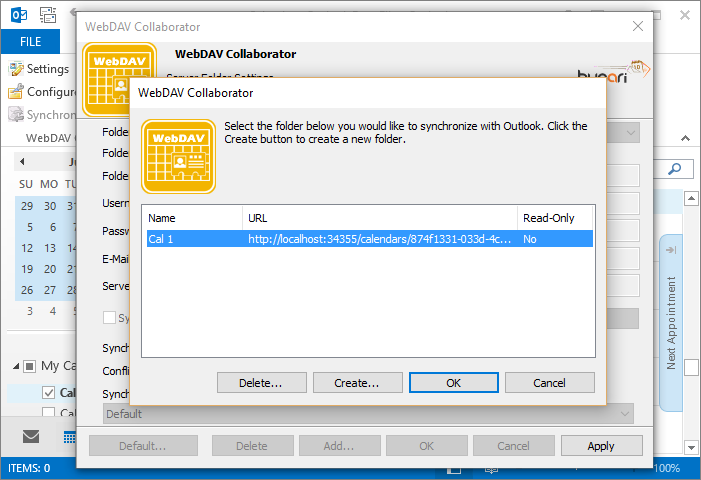Click Apply in WebDAV settings window
Viewport: 701px width, 480px height.
[x=601, y=446]
